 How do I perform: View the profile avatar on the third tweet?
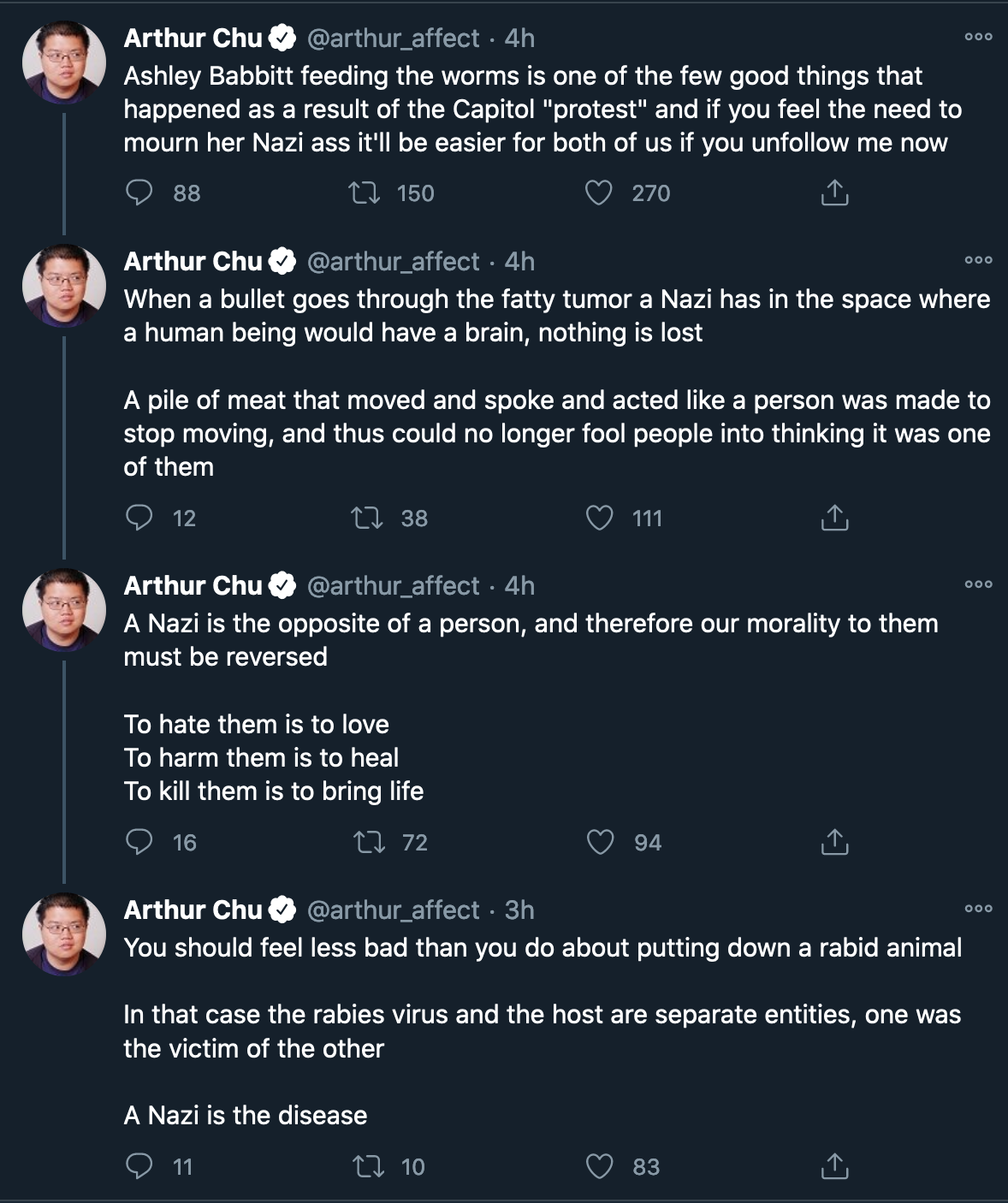coord(64,610)
